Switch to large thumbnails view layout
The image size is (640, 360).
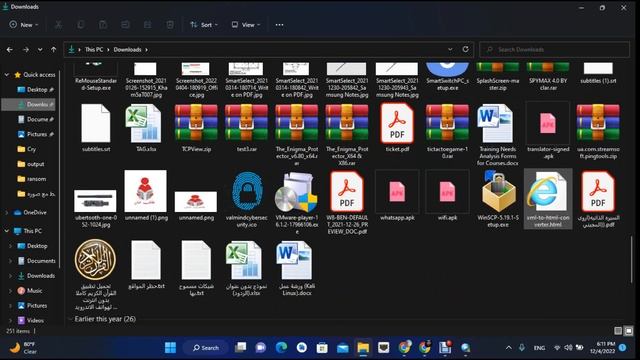628,331
